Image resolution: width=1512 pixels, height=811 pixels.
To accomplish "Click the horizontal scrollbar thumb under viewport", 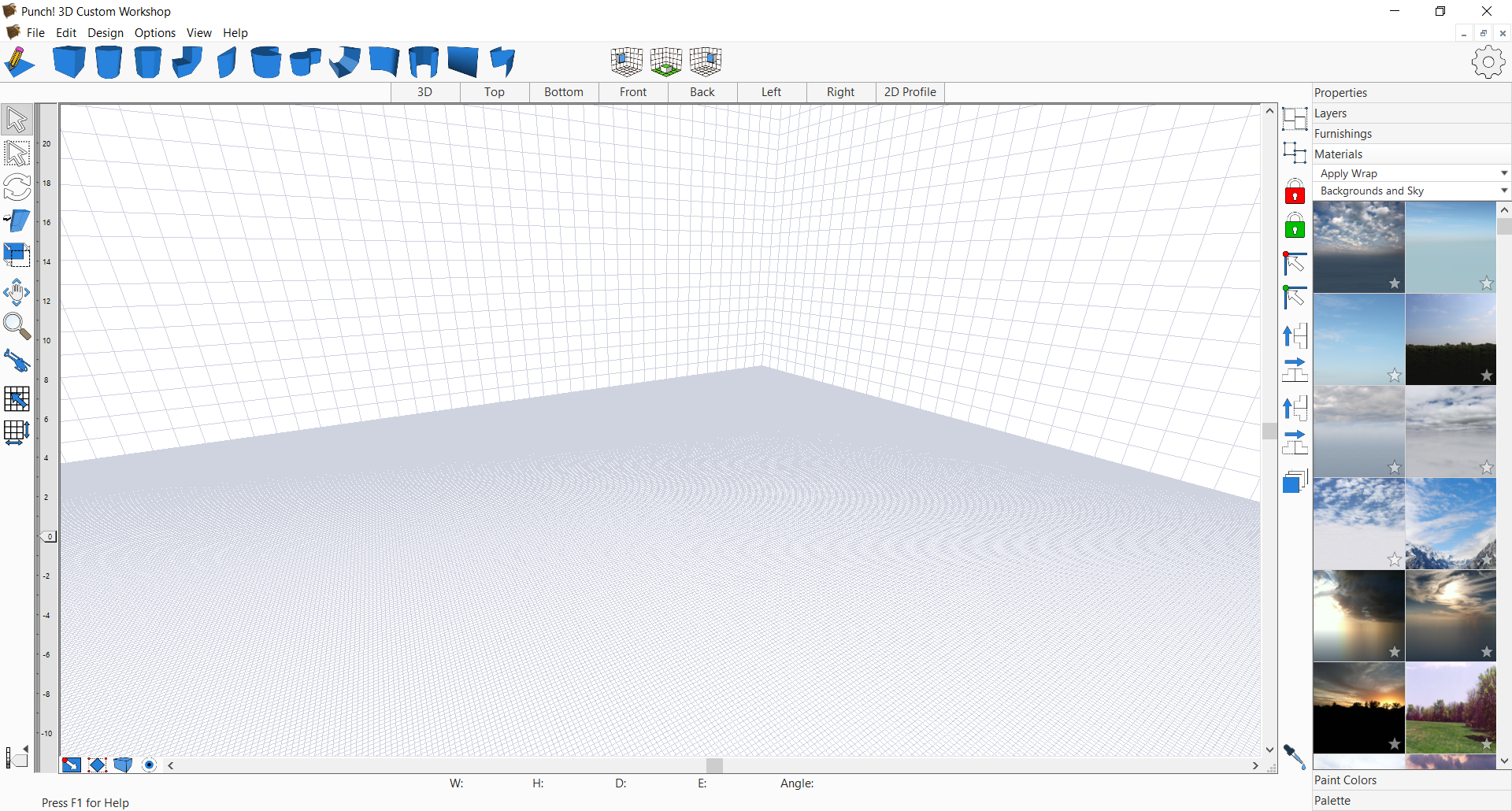I will [x=714, y=765].
